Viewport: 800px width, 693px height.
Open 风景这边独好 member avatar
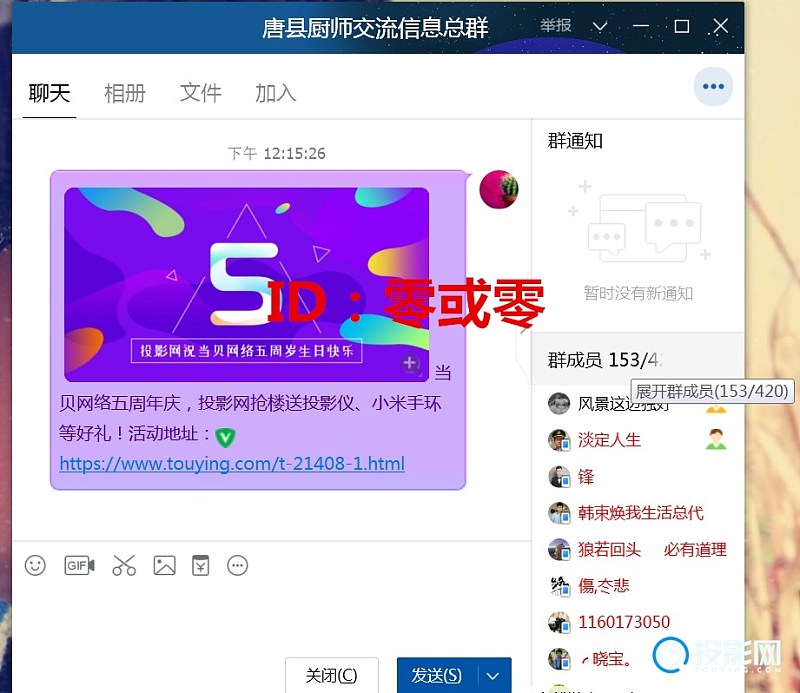559,404
